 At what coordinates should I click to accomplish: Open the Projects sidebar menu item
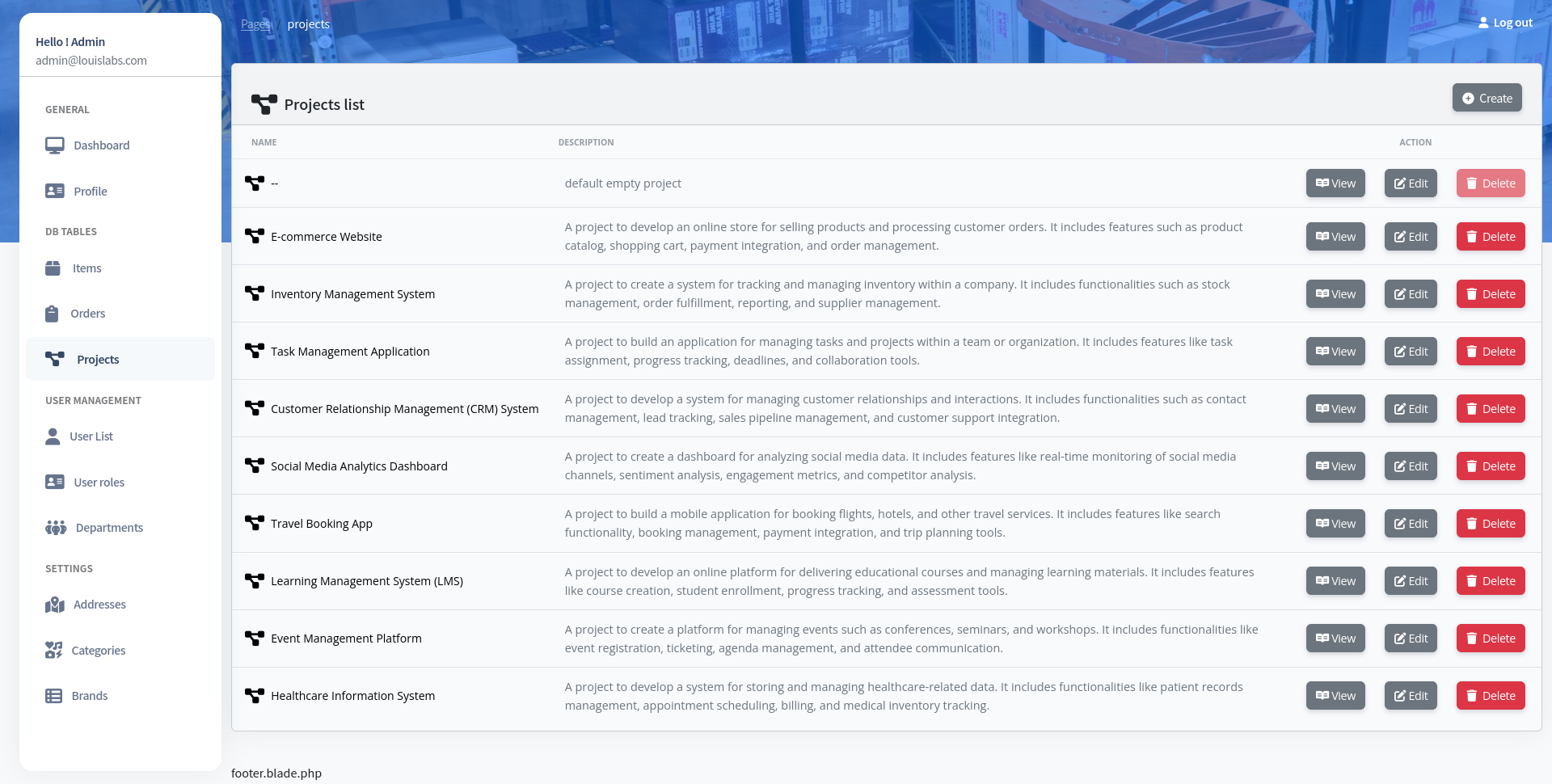97,360
